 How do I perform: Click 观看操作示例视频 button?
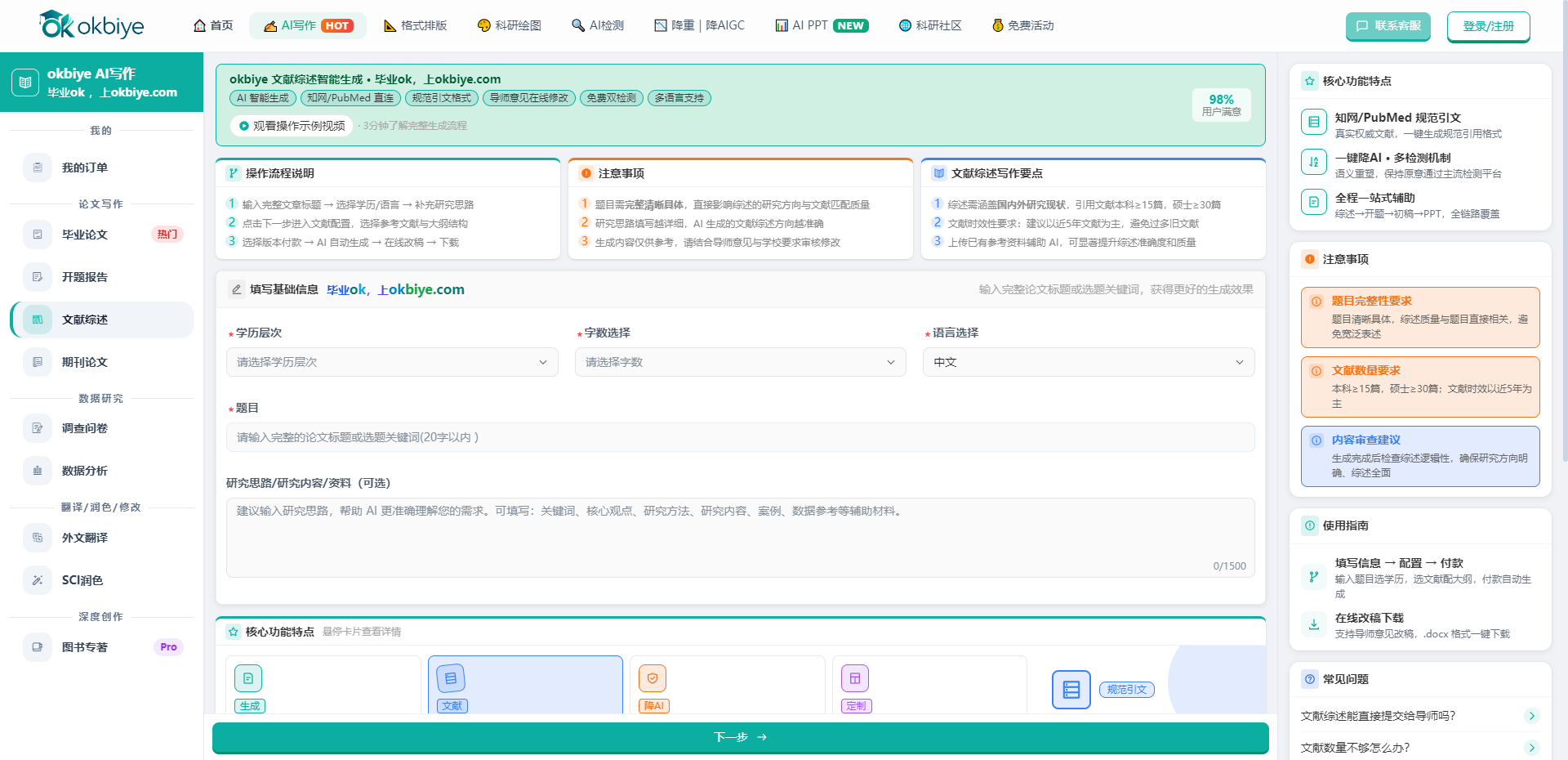pyautogui.click(x=292, y=126)
